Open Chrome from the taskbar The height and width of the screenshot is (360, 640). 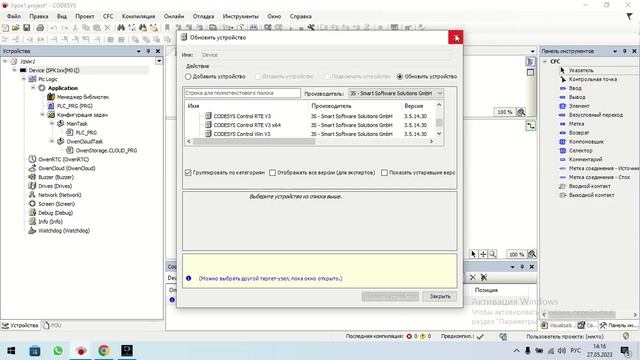click(x=104, y=351)
